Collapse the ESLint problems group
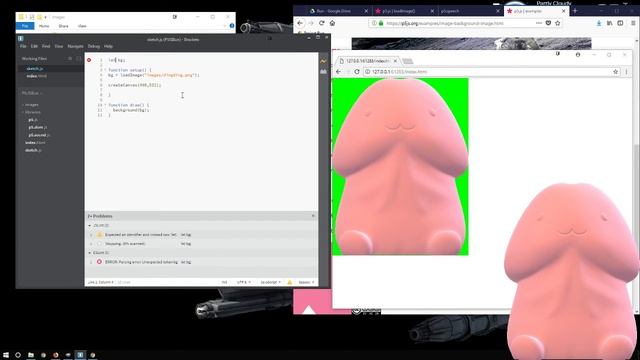640x360 pixels. pos(90,253)
